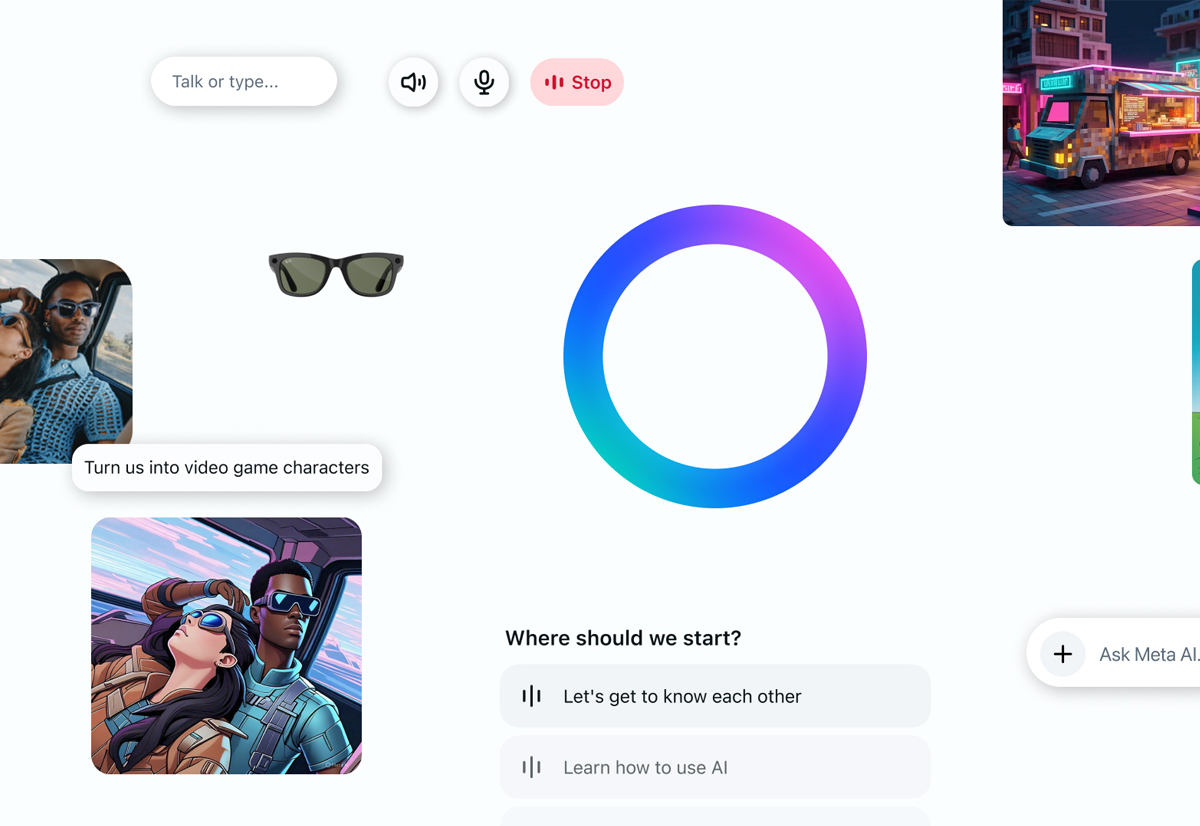Image resolution: width=1200 pixels, height=826 pixels.
Task: Toggle the speaker sound icon
Action: pyautogui.click(x=413, y=82)
